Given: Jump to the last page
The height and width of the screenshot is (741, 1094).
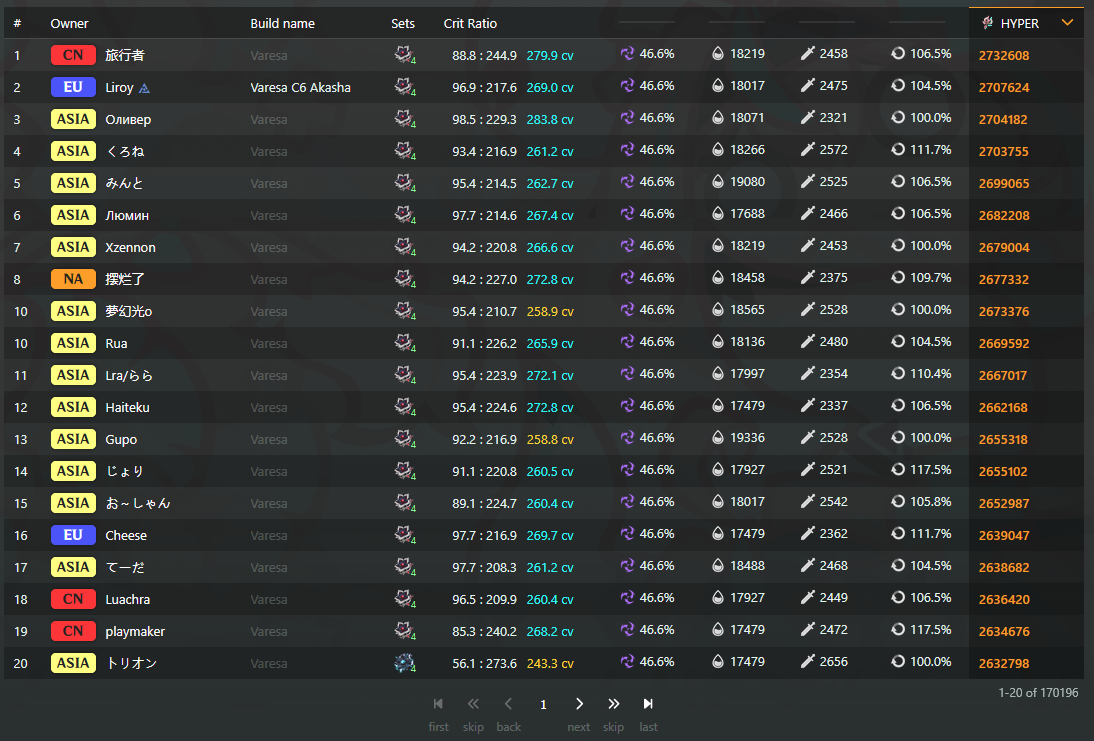Looking at the screenshot, I should click(648, 704).
